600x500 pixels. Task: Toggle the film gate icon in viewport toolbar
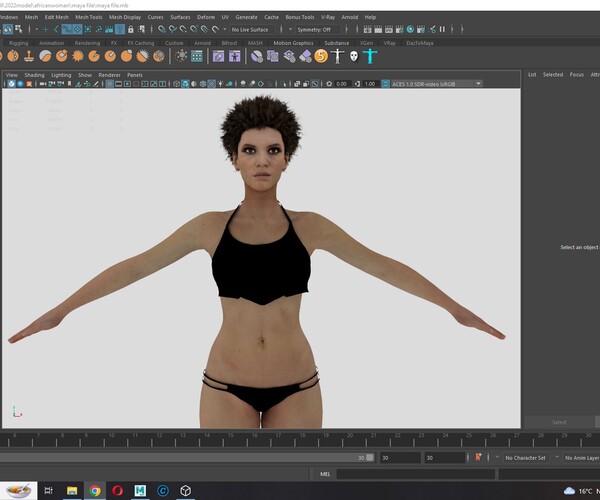(x=119, y=84)
